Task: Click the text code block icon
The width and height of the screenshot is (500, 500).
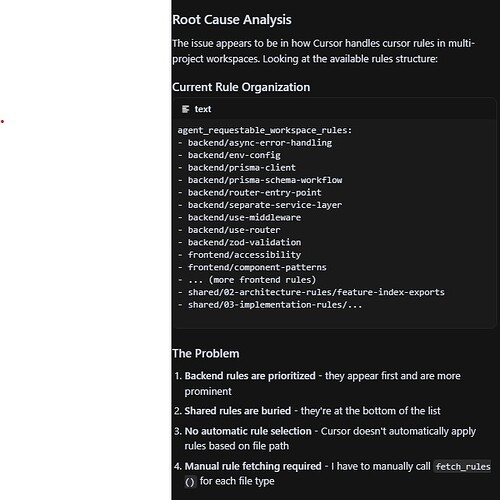Action: pos(185,109)
